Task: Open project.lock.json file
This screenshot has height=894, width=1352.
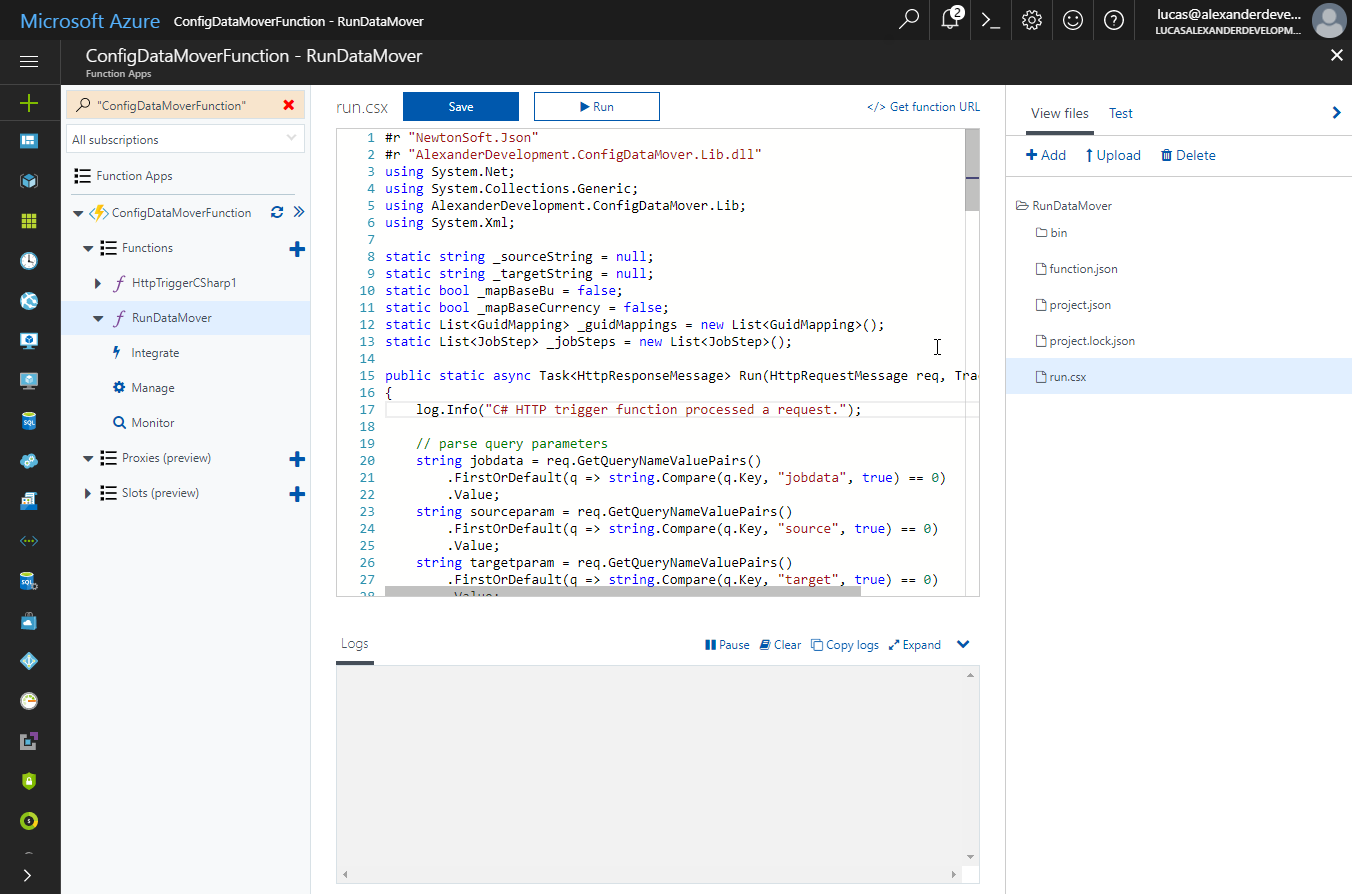Action: pos(1085,341)
